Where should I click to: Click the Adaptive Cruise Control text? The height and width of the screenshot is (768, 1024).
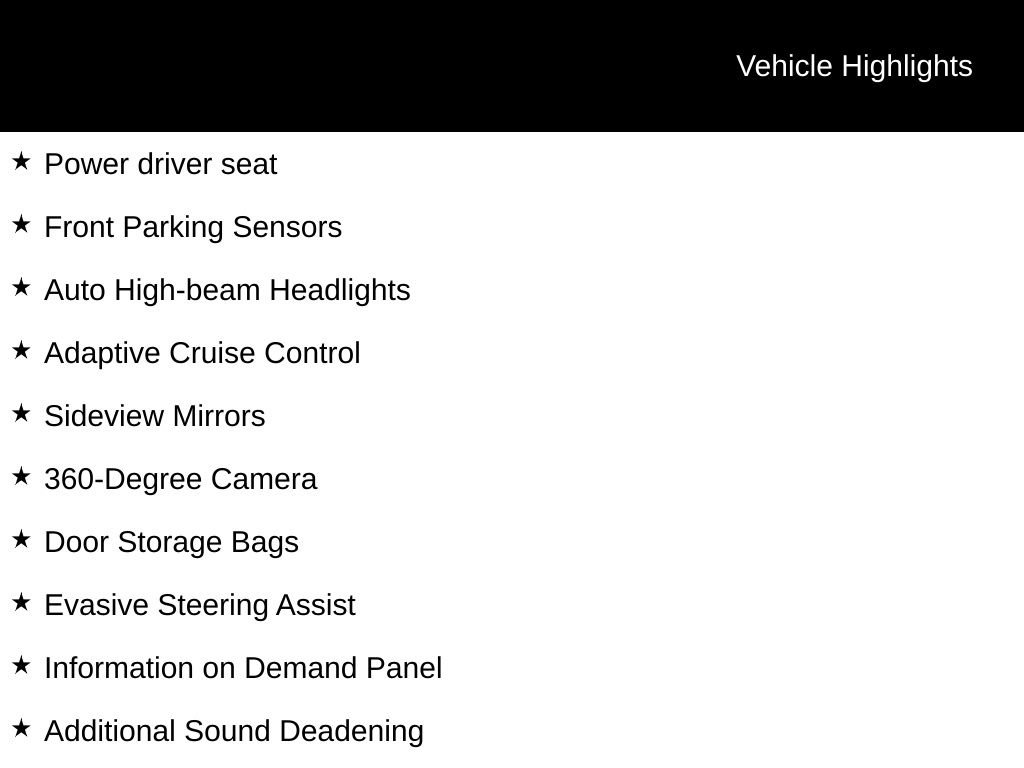pyautogui.click(x=202, y=353)
